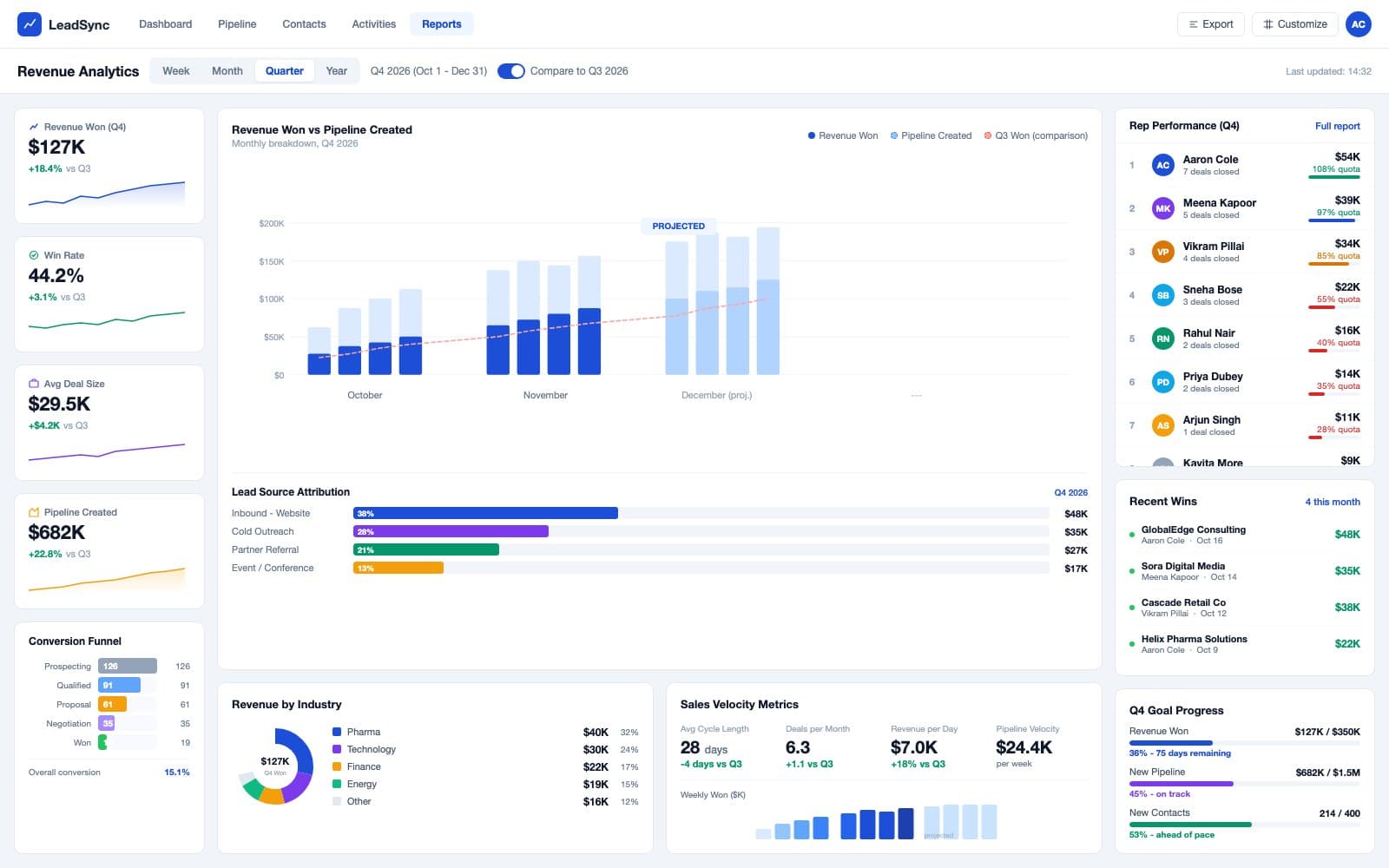Open Cascade Retail Co recent win
Screen dimensions: 1389x868
click(x=1245, y=608)
